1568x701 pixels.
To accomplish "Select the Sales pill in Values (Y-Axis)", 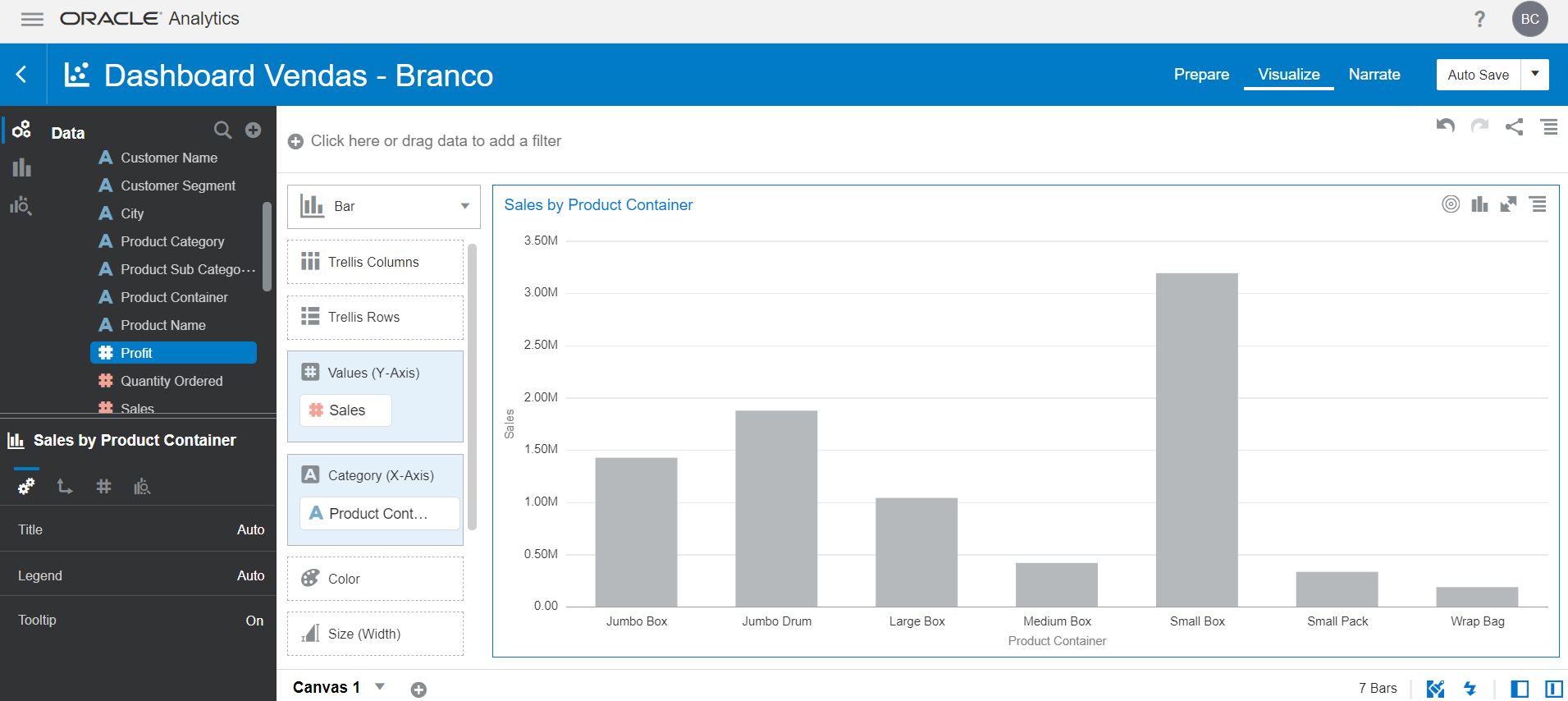I will coord(345,410).
